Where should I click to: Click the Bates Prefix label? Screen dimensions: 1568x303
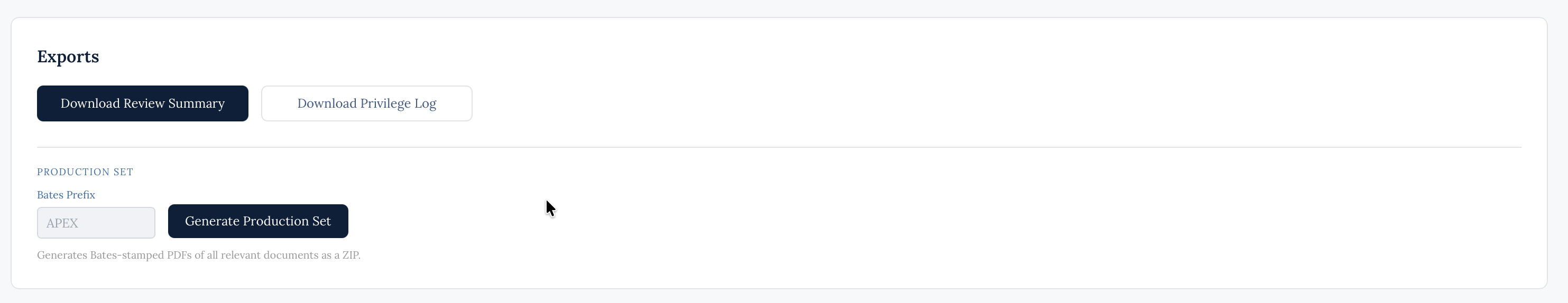point(66,195)
